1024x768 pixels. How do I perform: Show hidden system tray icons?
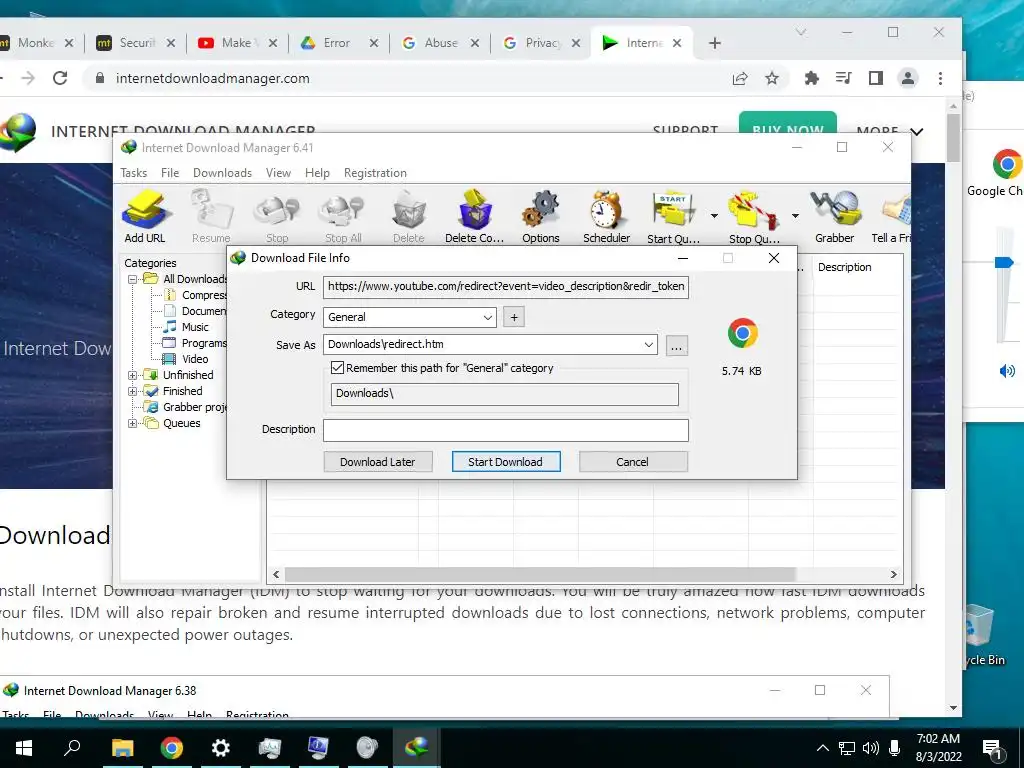click(823, 748)
